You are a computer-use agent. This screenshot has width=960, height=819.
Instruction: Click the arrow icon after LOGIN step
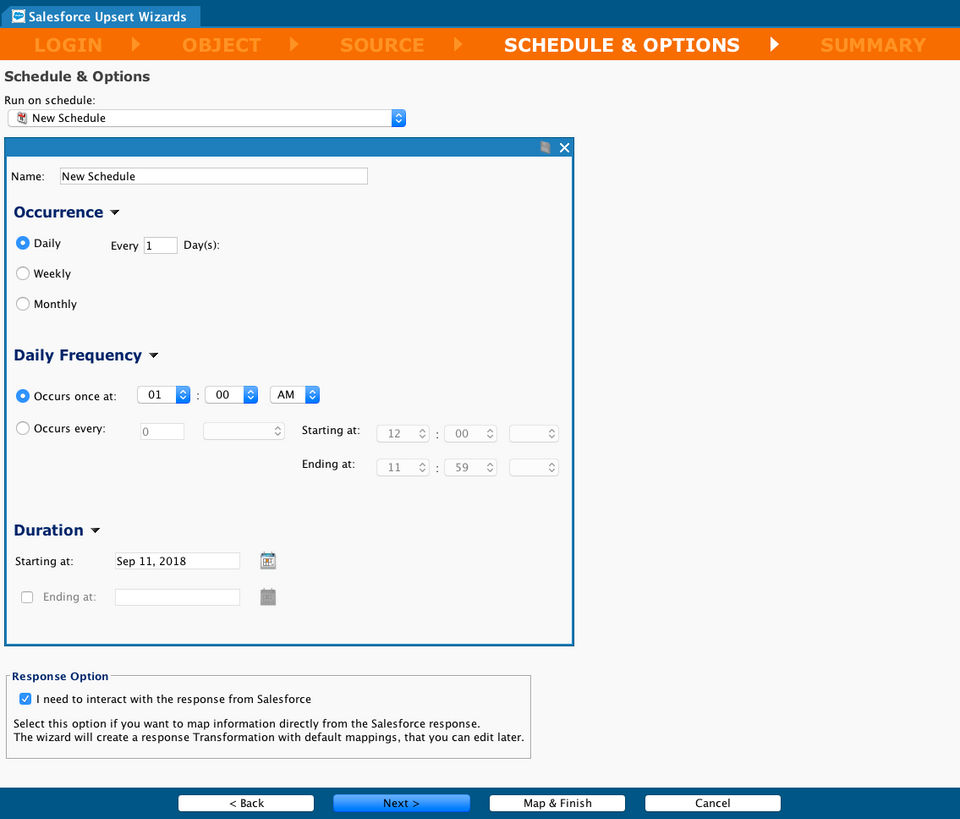[136, 44]
